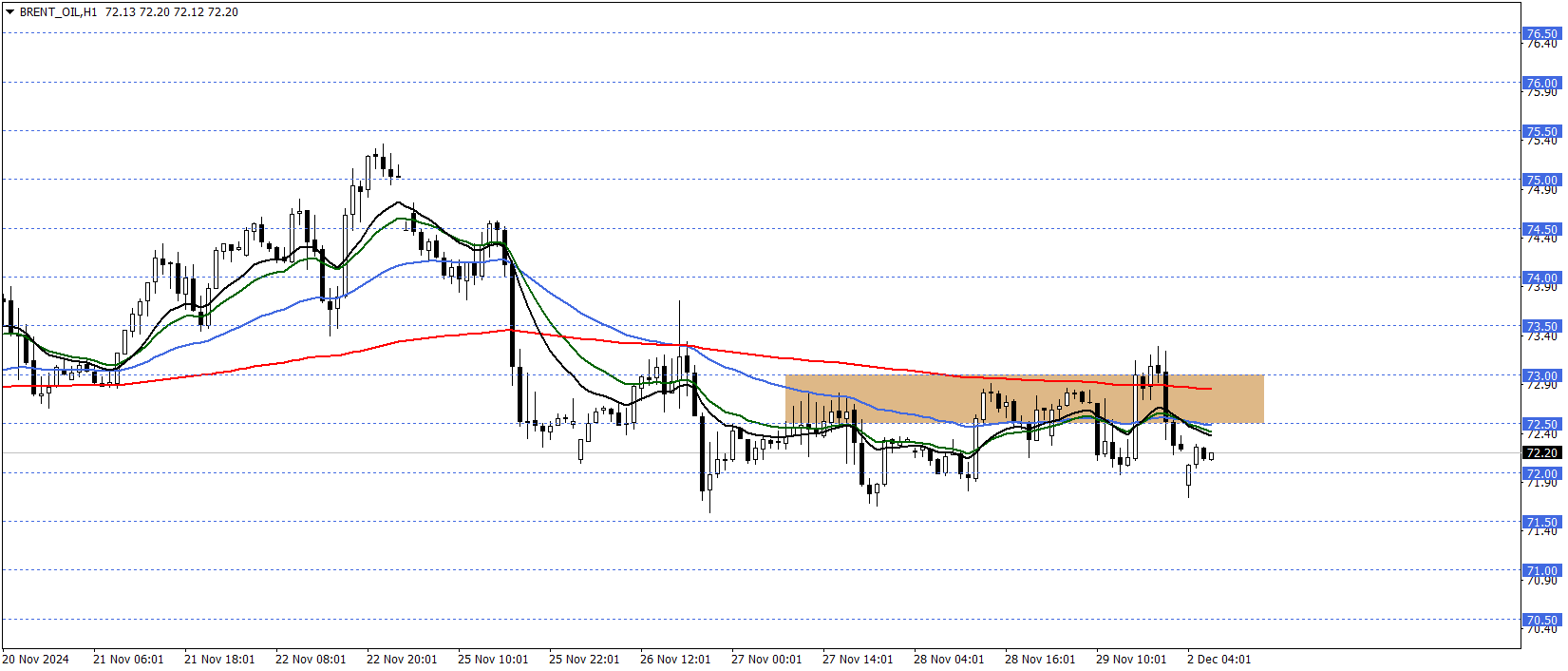Click the dropdown triangle beside BRENT_OIL,H1
This screenshot has width=1568, height=671.
[9, 12]
